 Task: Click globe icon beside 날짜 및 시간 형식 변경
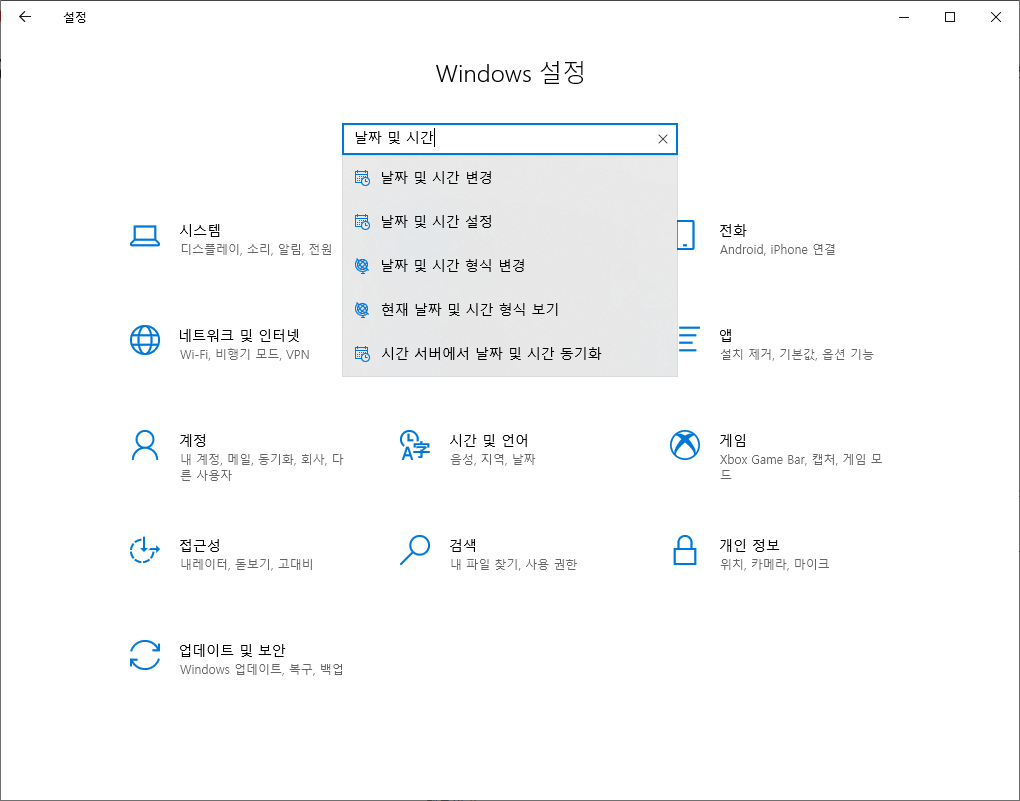[362, 265]
